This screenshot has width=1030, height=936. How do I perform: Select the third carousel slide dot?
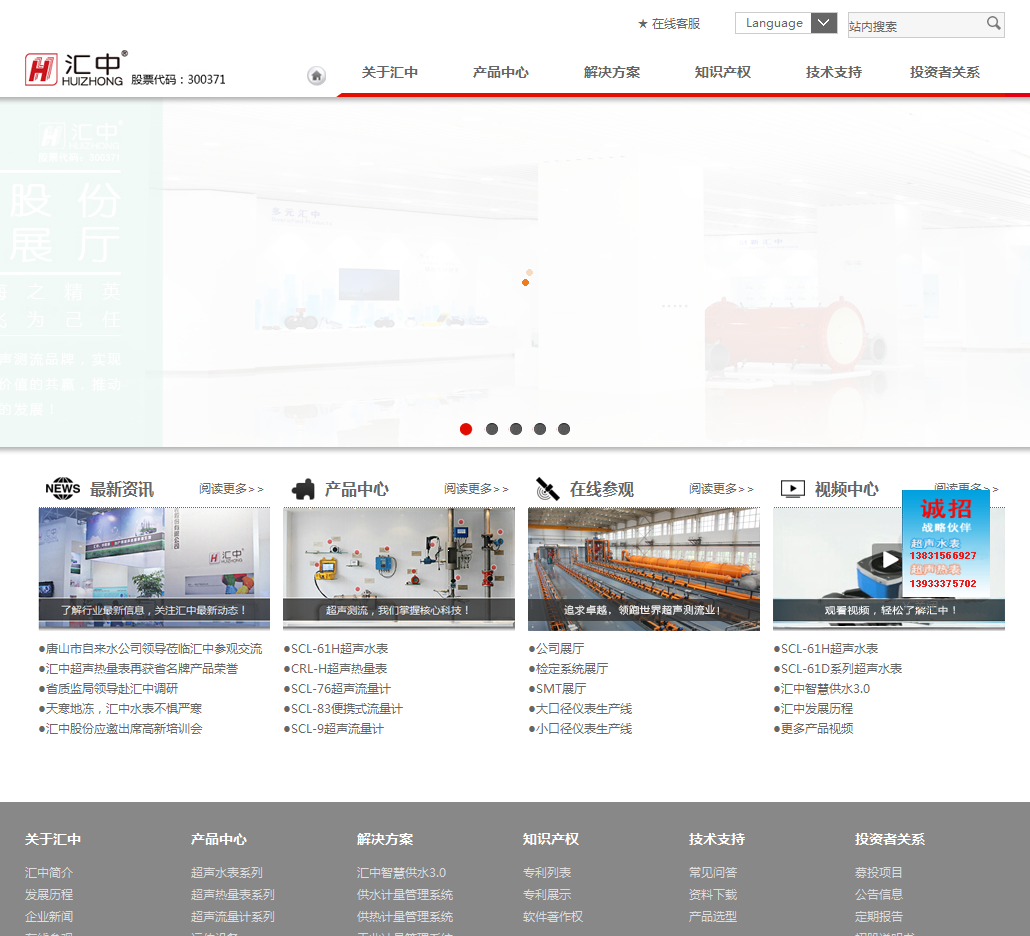[516, 429]
